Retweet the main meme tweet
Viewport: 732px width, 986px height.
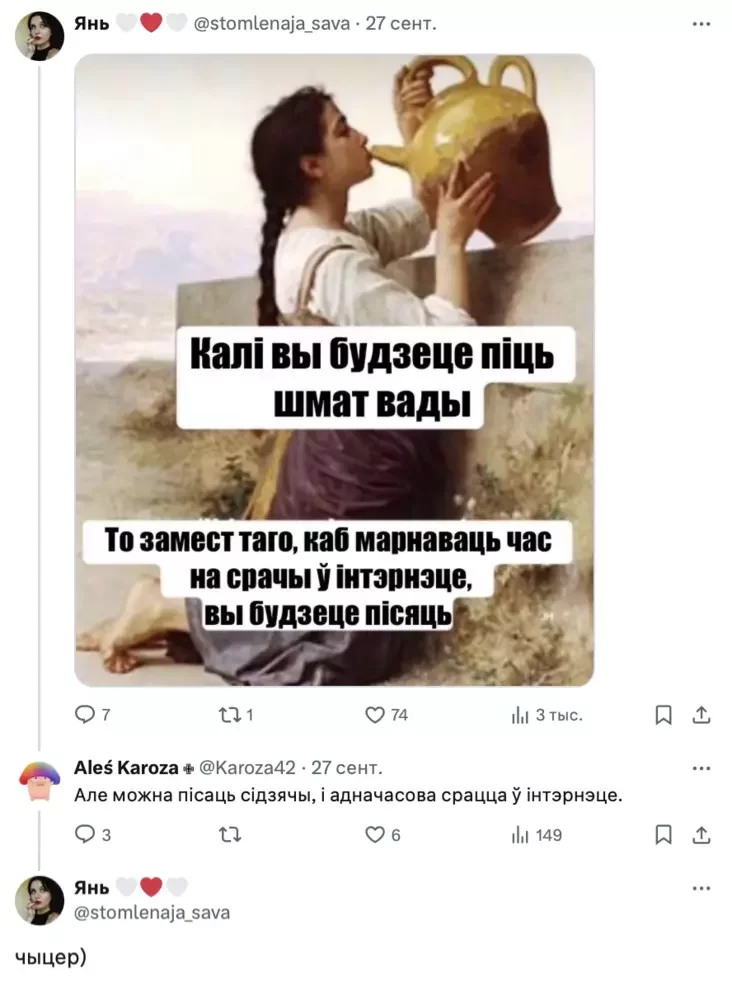(x=235, y=715)
